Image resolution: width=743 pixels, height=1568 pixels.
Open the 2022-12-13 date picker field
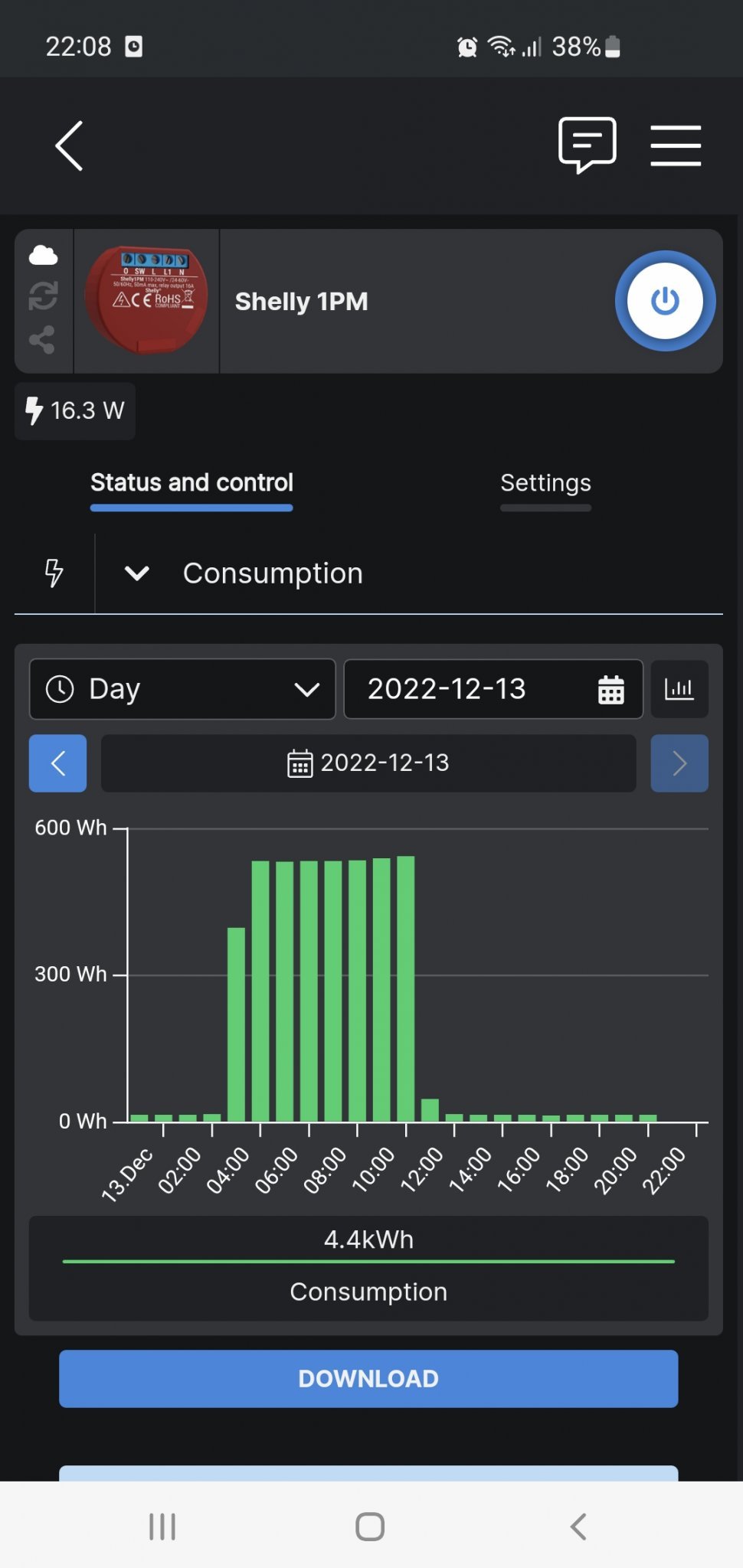493,689
